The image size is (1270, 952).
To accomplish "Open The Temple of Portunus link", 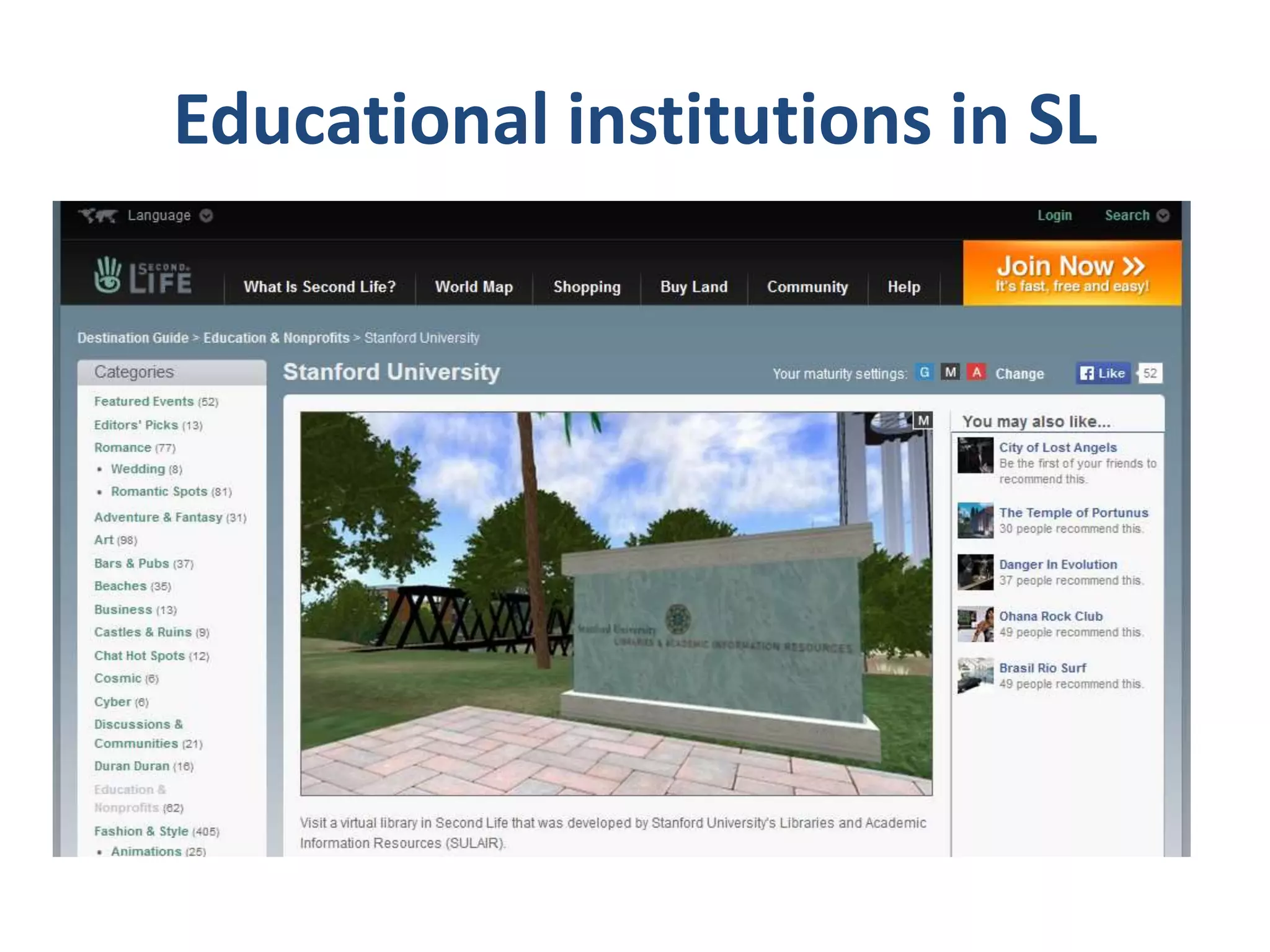I will pos(1073,513).
